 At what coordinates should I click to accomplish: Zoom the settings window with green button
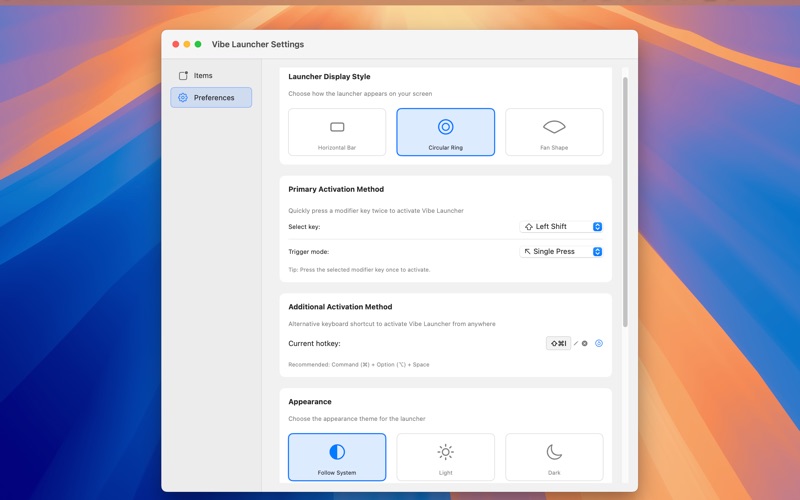198,44
